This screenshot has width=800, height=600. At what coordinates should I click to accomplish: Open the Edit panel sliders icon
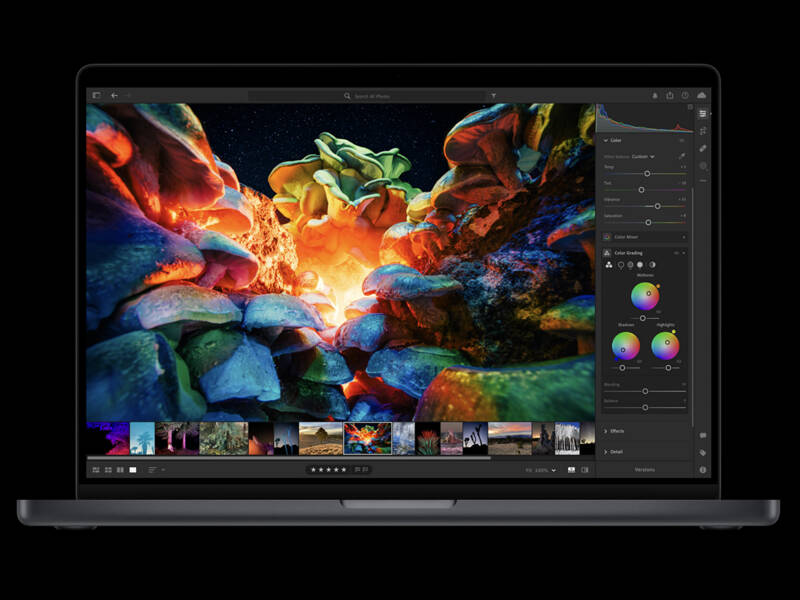(x=703, y=113)
